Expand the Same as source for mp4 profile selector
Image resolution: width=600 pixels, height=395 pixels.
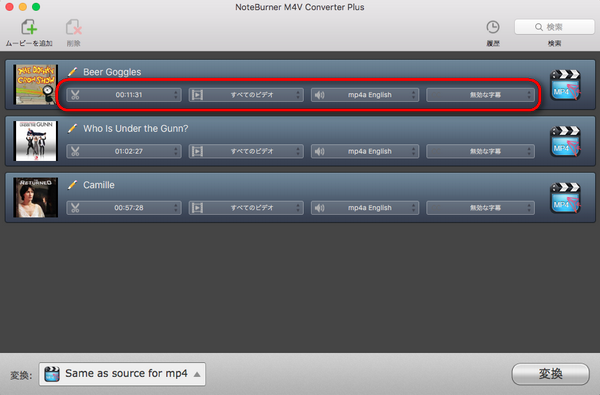click(122, 374)
